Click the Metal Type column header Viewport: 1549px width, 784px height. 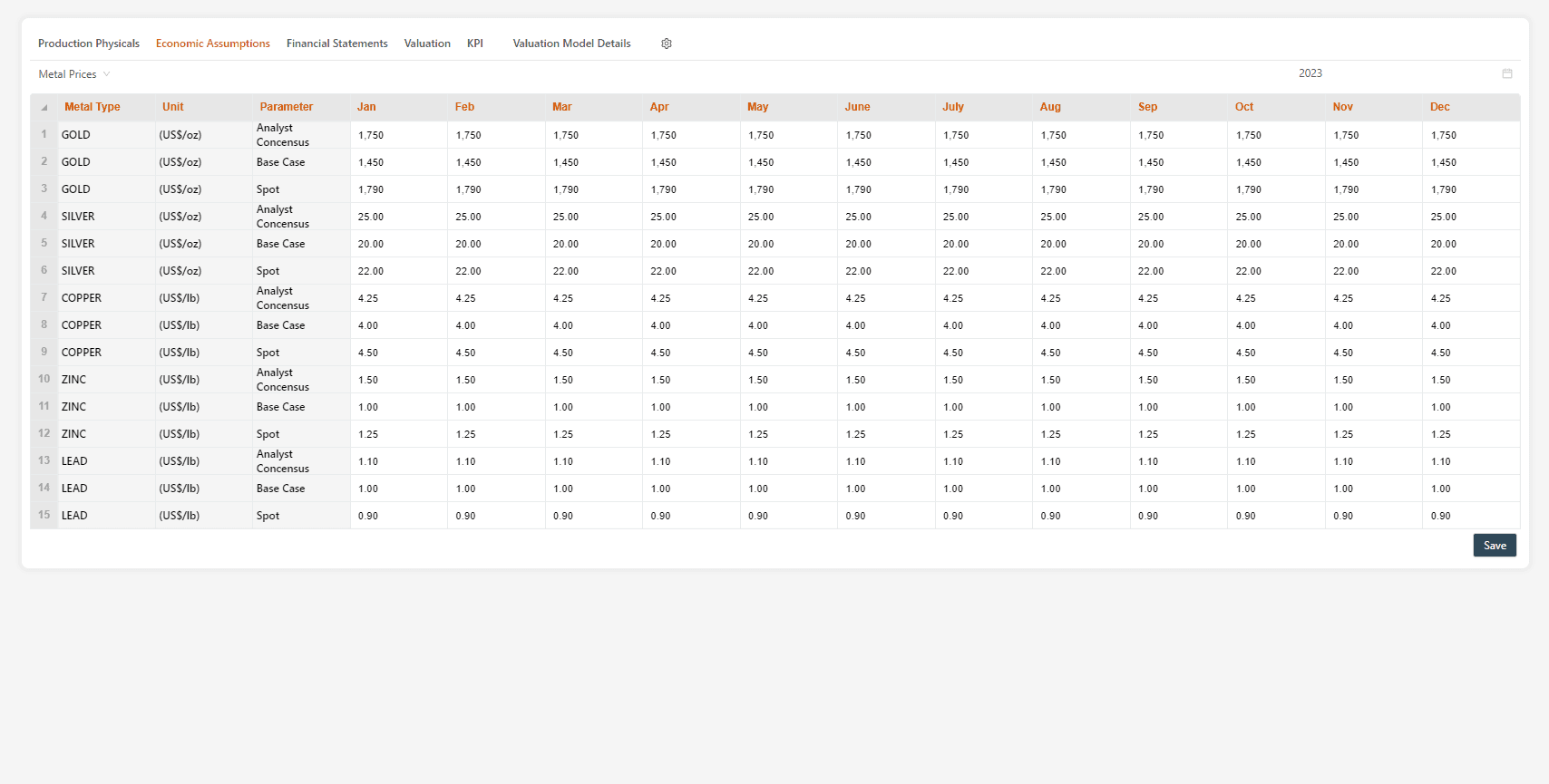coord(93,107)
